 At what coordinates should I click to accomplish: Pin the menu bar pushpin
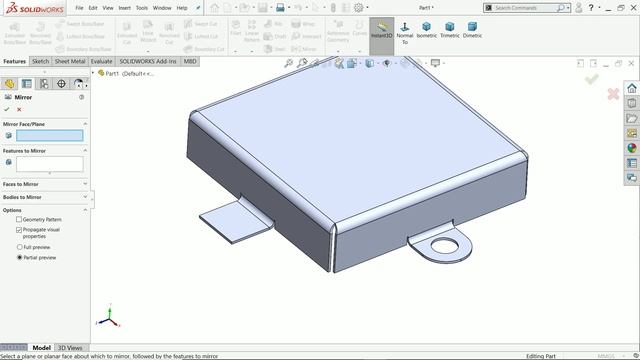198,8
